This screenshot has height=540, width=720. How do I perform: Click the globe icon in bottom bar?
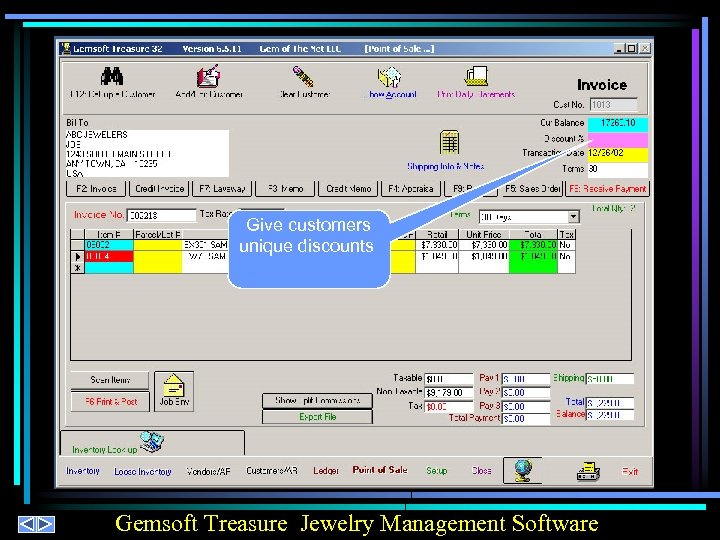523,471
